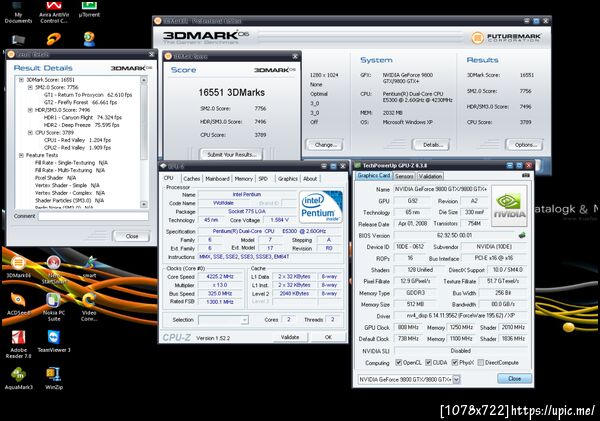This screenshot has height=421, width=600.
Task: Click the Intel Pentium logo in CPU-Z
Action: coord(320,207)
